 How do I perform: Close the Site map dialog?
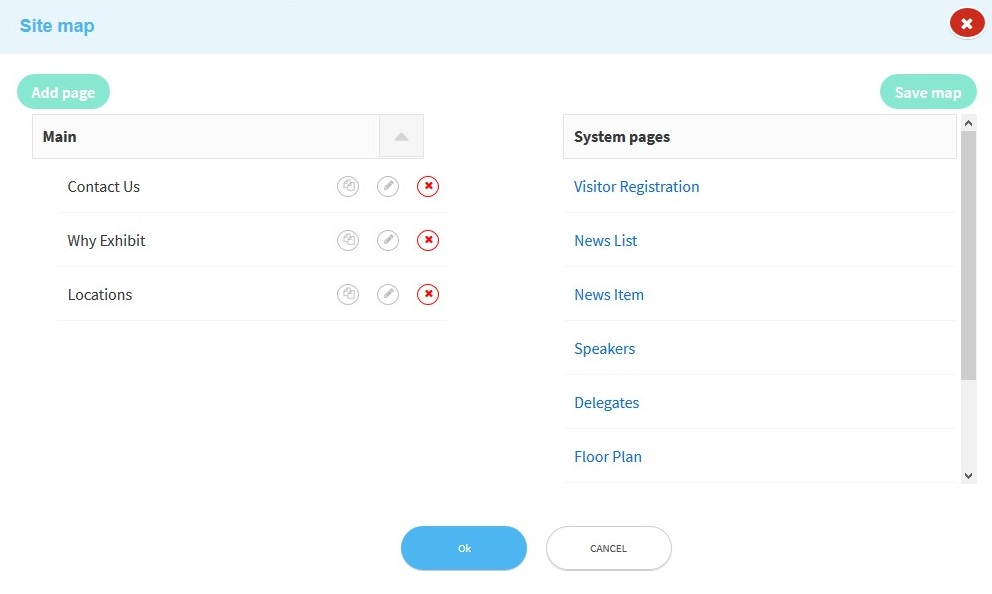point(967,24)
